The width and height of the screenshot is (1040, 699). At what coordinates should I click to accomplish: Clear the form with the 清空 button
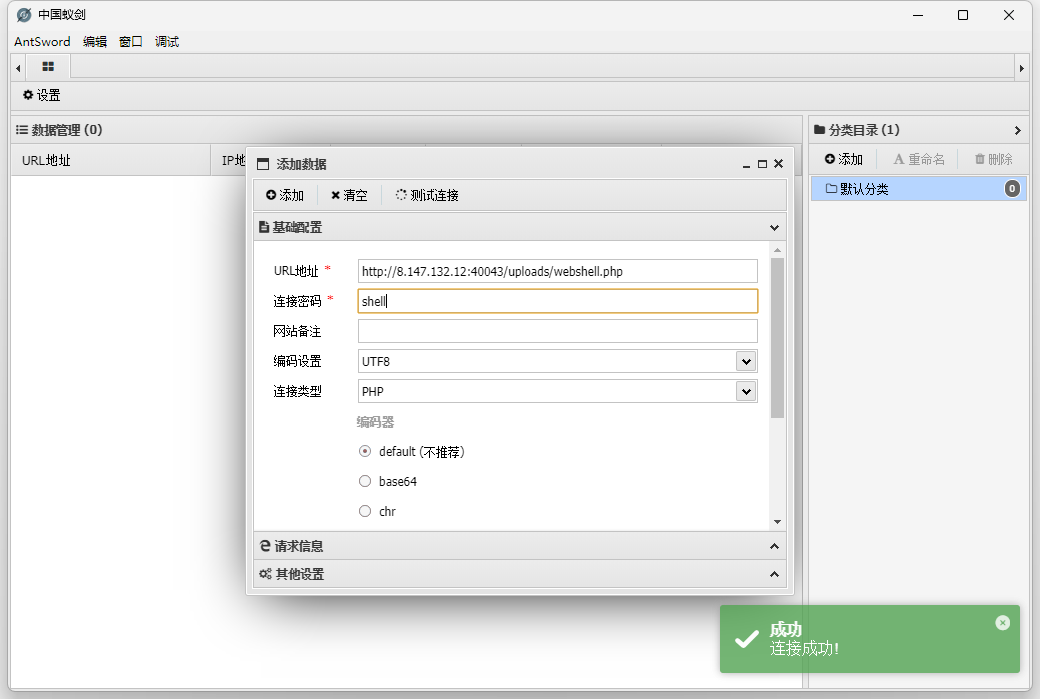(x=349, y=195)
